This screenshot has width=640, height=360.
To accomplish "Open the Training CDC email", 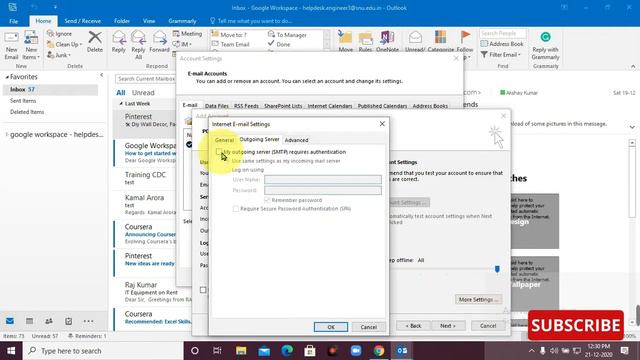I will (146, 178).
